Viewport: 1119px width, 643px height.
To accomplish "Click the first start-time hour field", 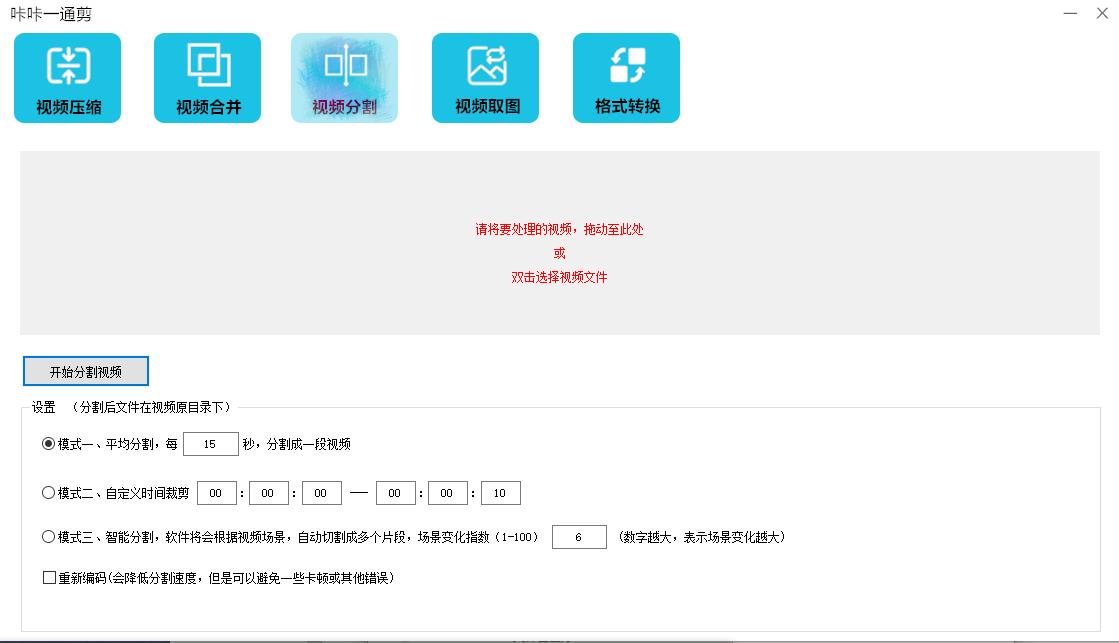I will pyautogui.click(x=216, y=492).
